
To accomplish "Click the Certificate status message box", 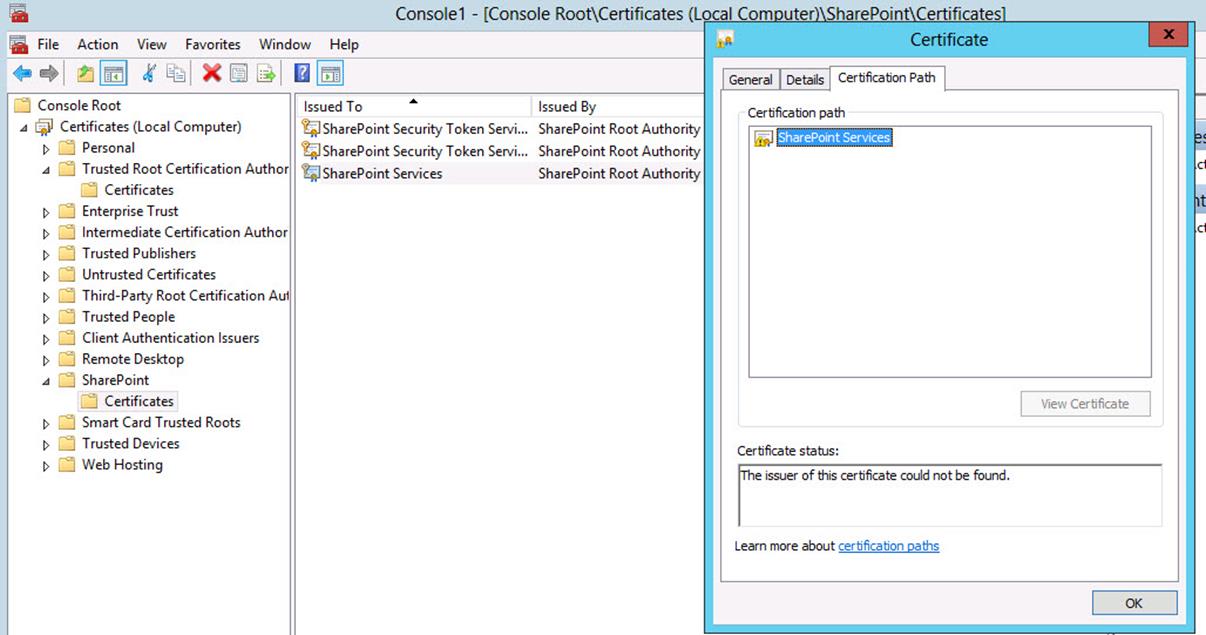I will tap(950, 495).
